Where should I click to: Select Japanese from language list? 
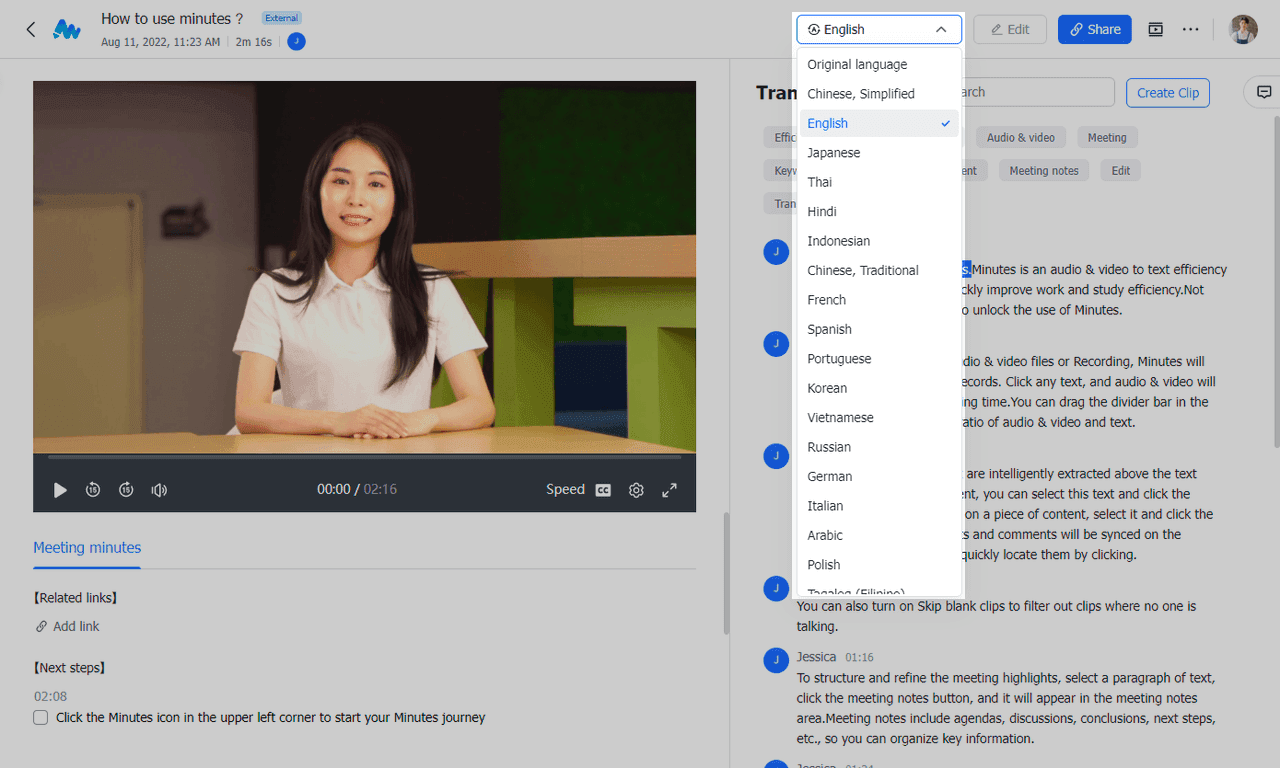[x=834, y=153]
